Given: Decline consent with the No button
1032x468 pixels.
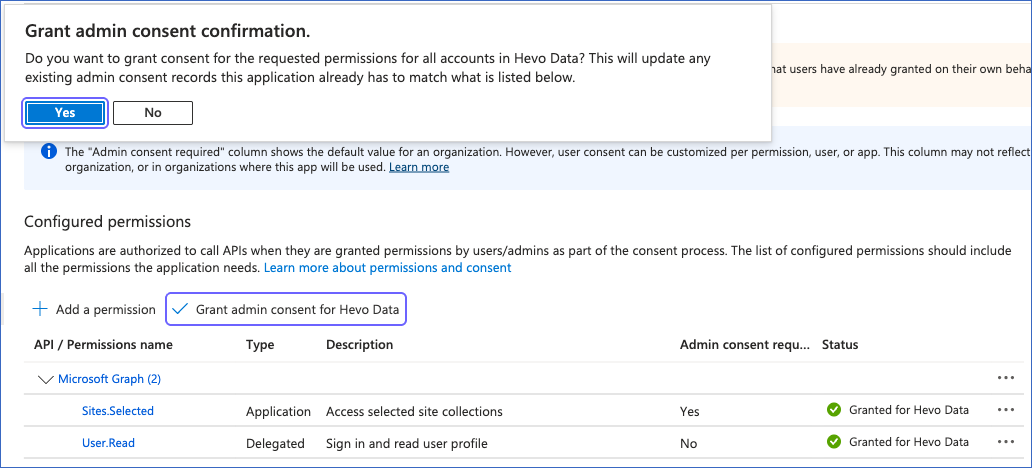Looking at the screenshot, I should pos(153,113).
